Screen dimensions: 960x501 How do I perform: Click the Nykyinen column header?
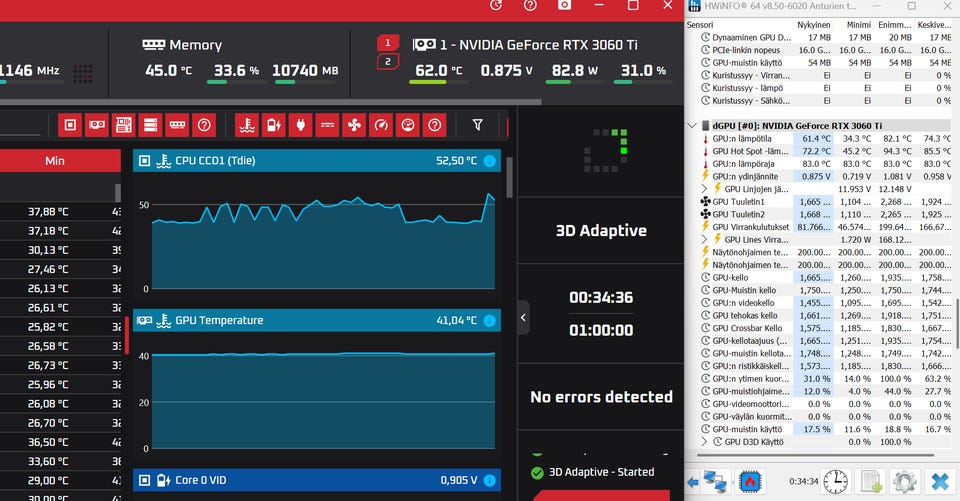814,25
